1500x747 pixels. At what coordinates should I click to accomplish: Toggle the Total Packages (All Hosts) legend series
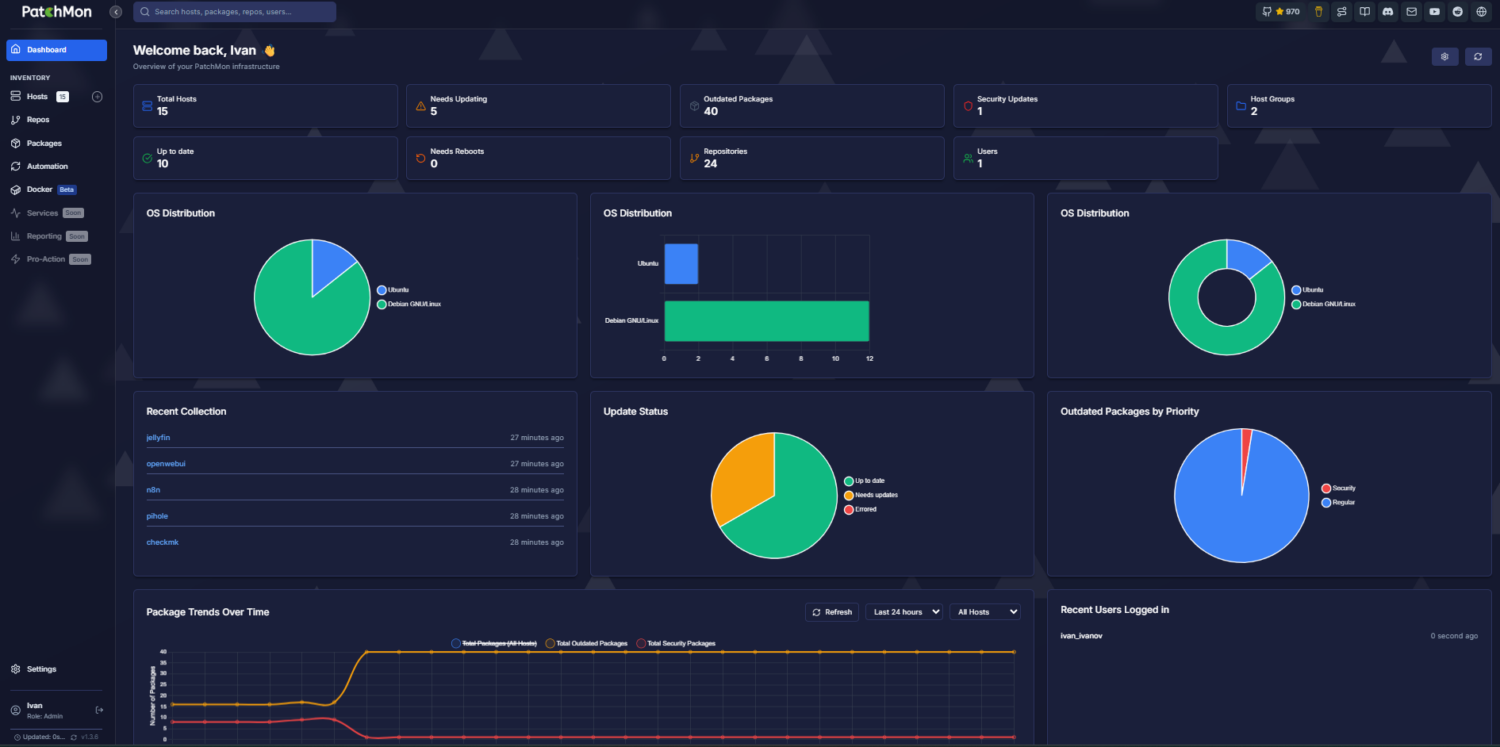tap(496, 643)
